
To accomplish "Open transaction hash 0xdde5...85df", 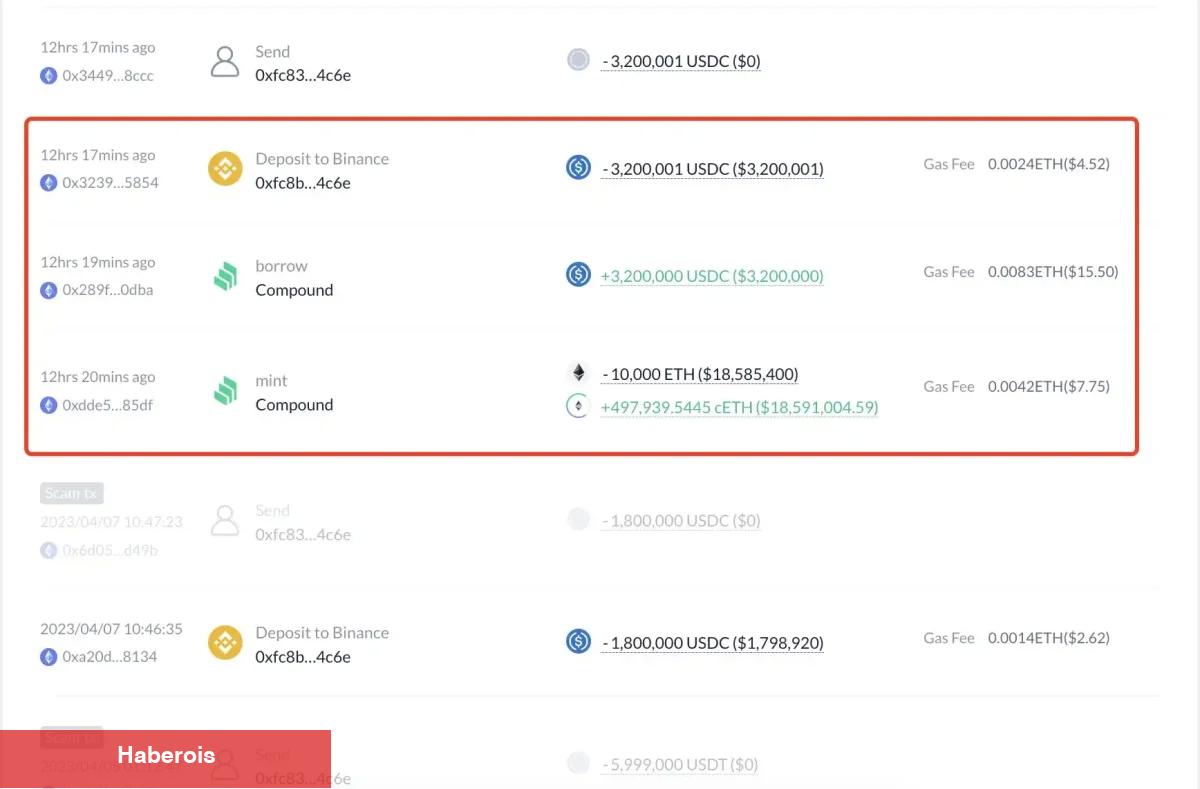I will 107,405.
